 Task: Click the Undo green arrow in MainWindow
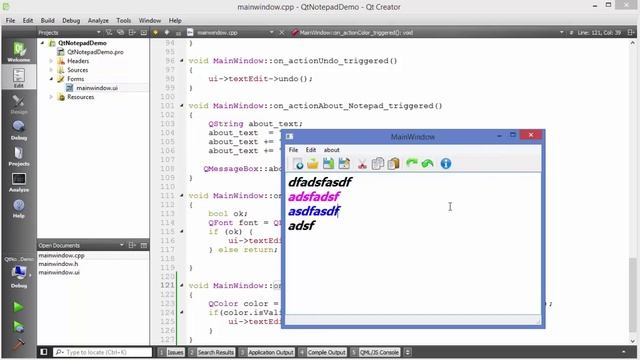click(427, 164)
